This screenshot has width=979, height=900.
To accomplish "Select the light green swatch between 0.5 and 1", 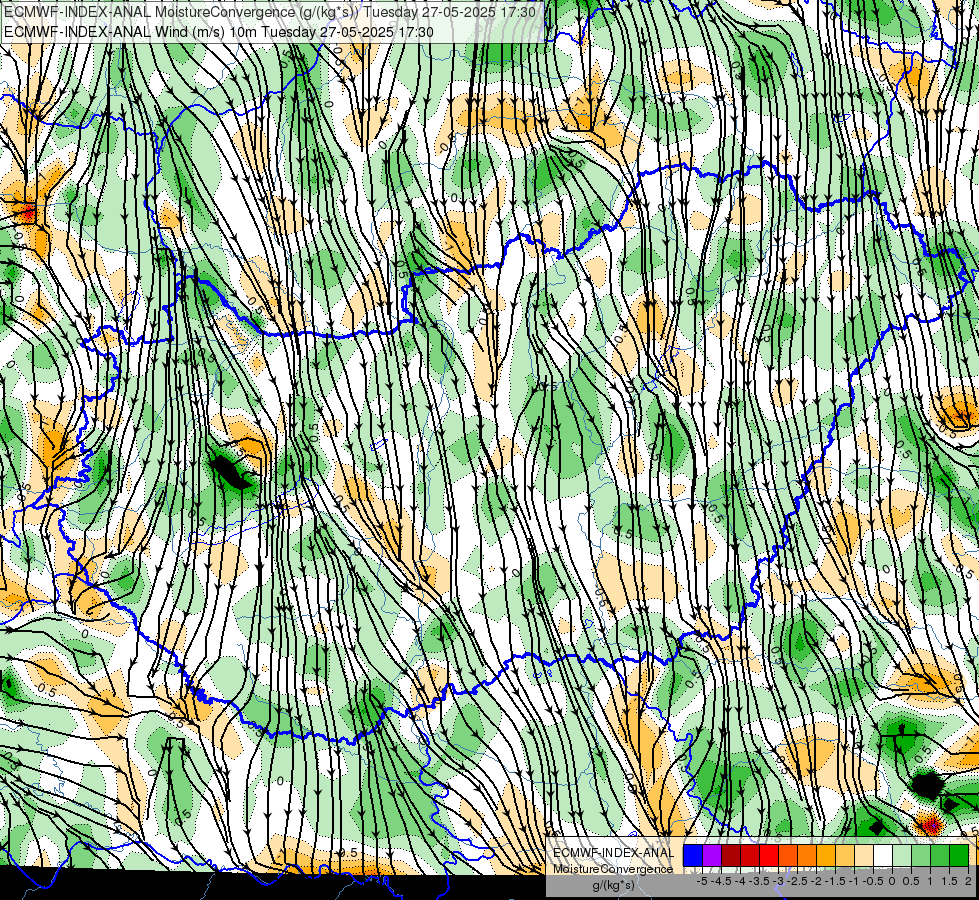I will point(921,855).
